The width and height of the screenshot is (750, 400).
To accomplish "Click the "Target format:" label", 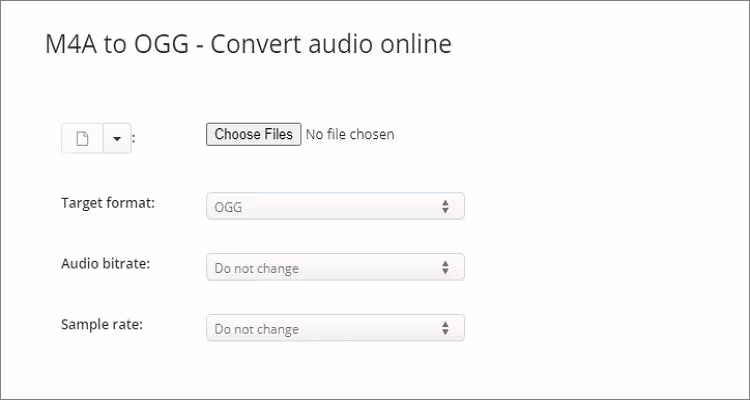I will pos(108,203).
